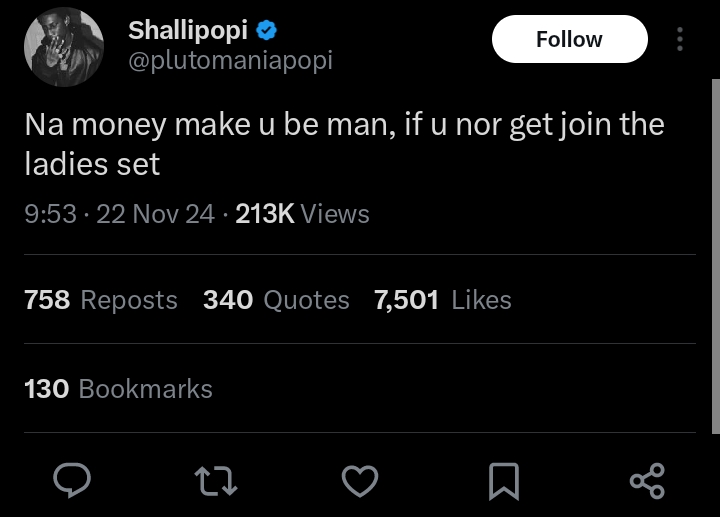Open Shallipopi's profile picture

click(64, 46)
